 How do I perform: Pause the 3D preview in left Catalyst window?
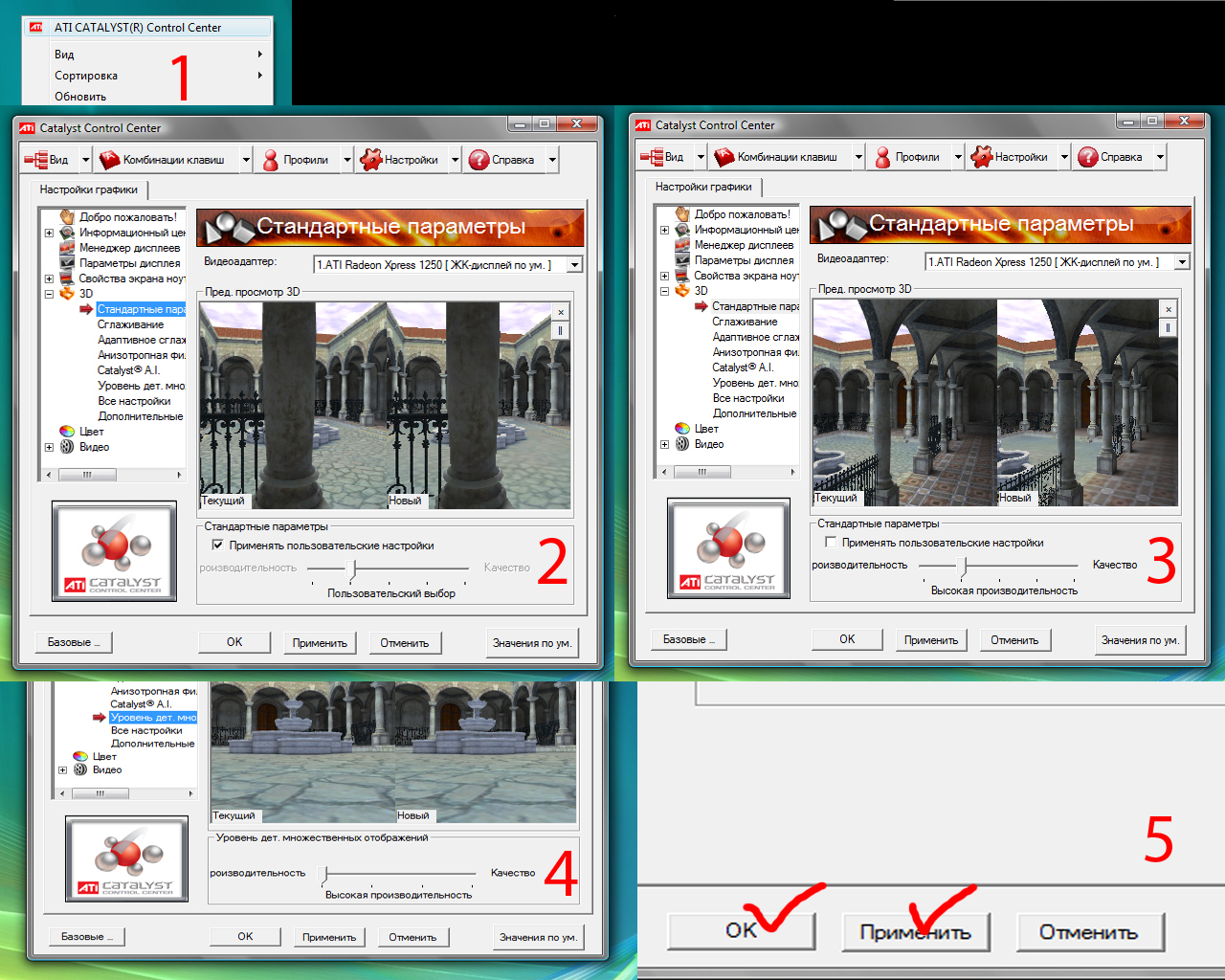tap(561, 330)
